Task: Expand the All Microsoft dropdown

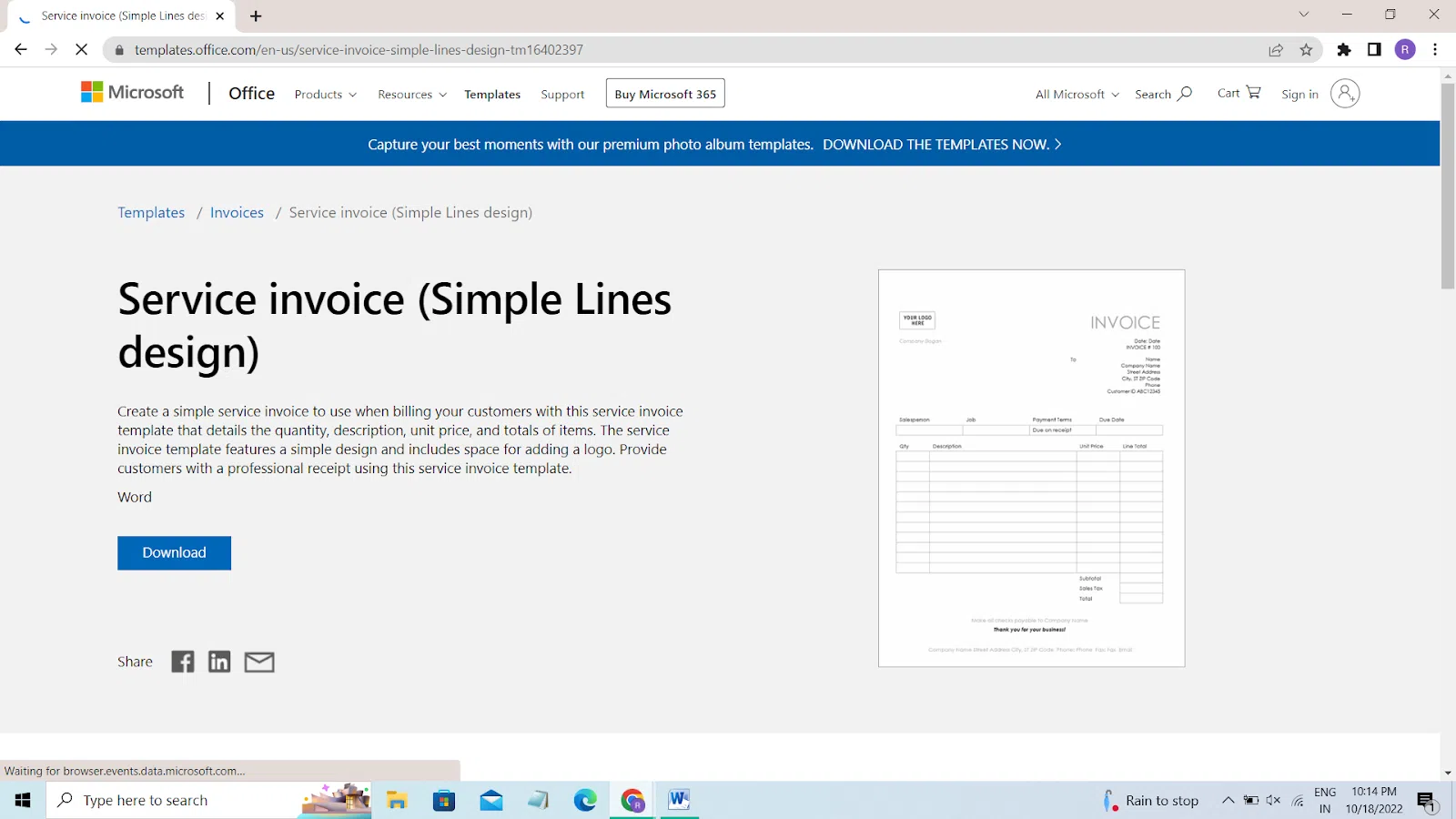Action: 1077,95
